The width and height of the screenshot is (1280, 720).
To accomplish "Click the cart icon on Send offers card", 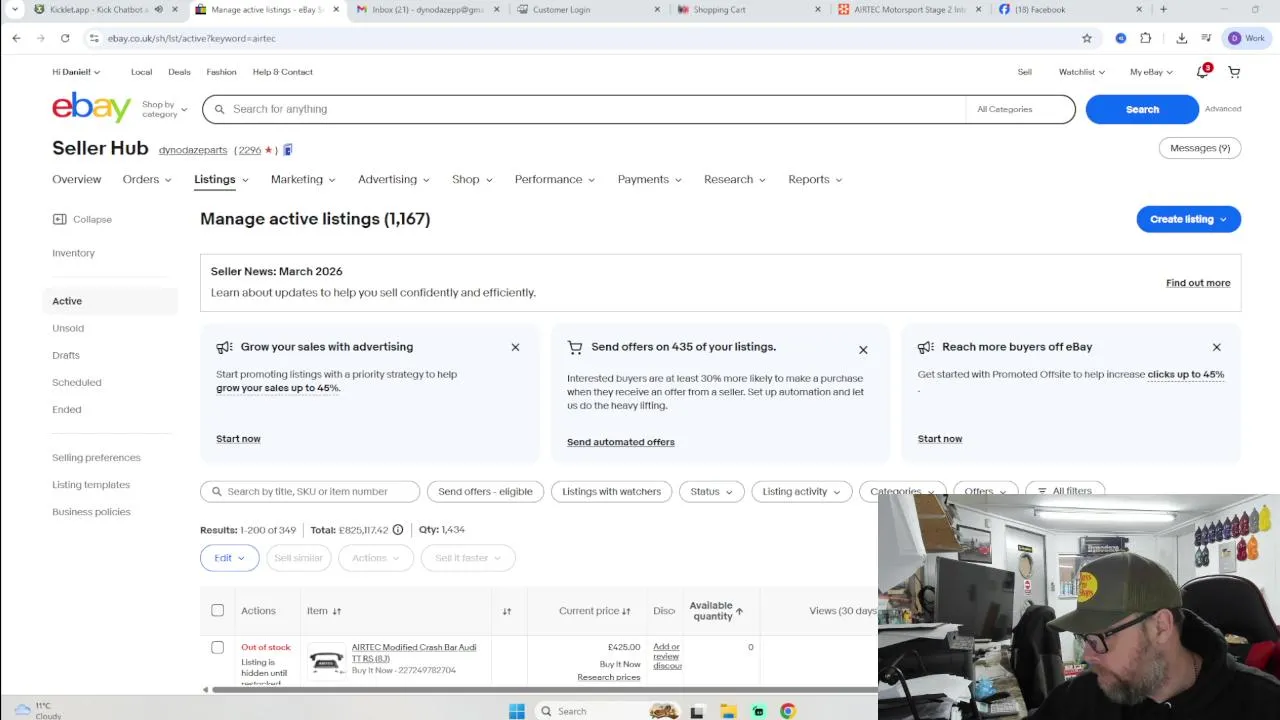I will 575,347.
